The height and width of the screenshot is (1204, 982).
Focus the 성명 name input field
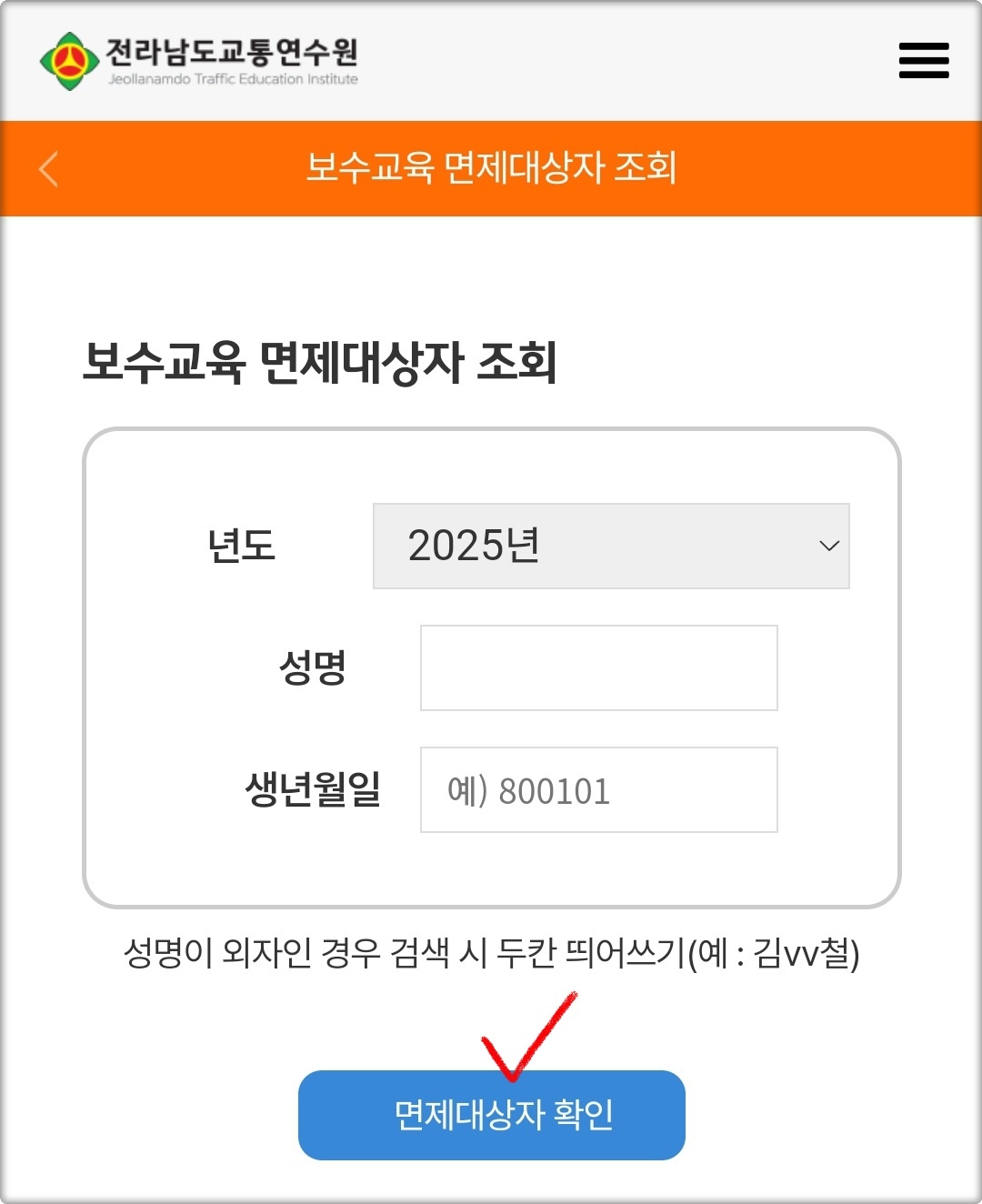(x=599, y=667)
